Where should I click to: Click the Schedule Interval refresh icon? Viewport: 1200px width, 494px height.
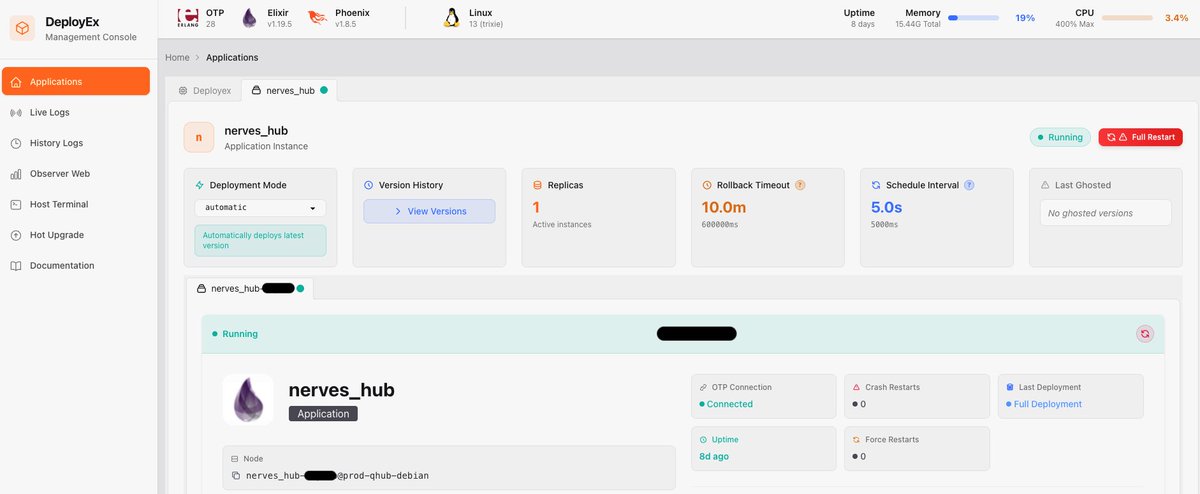click(x=876, y=185)
